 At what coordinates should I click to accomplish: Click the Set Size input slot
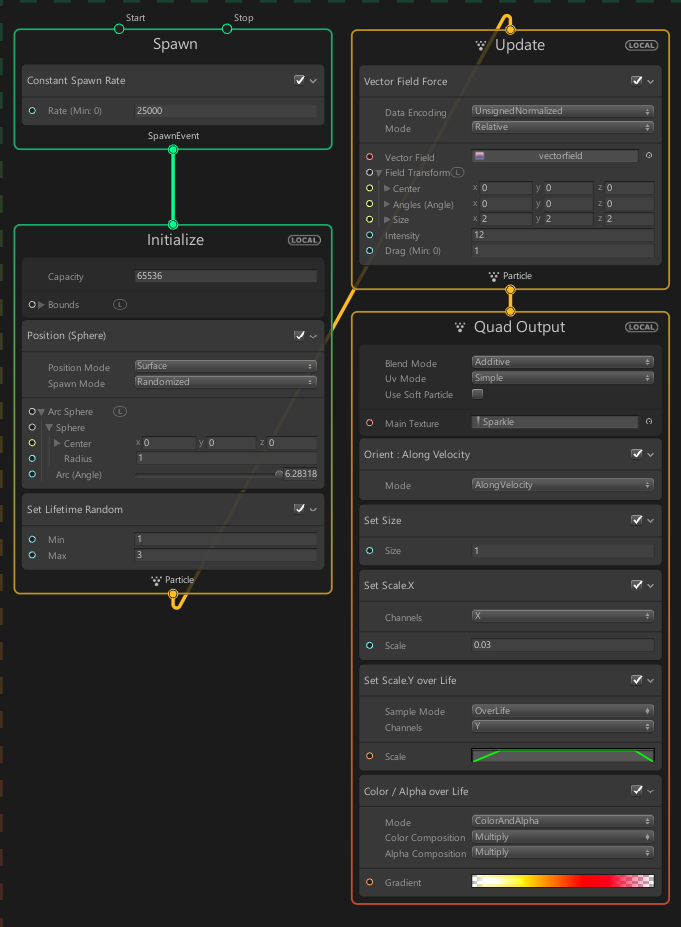[x=369, y=550]
